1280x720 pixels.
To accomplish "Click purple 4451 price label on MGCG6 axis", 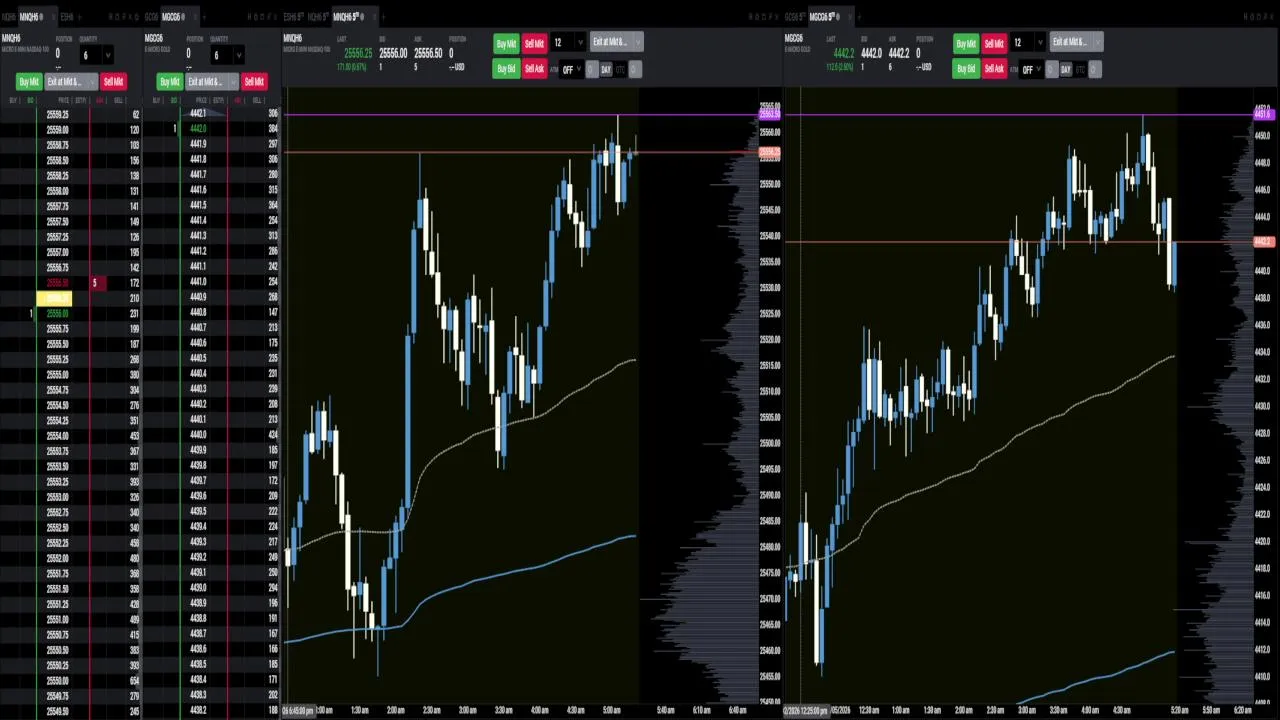I will [x=1262, y=115].
